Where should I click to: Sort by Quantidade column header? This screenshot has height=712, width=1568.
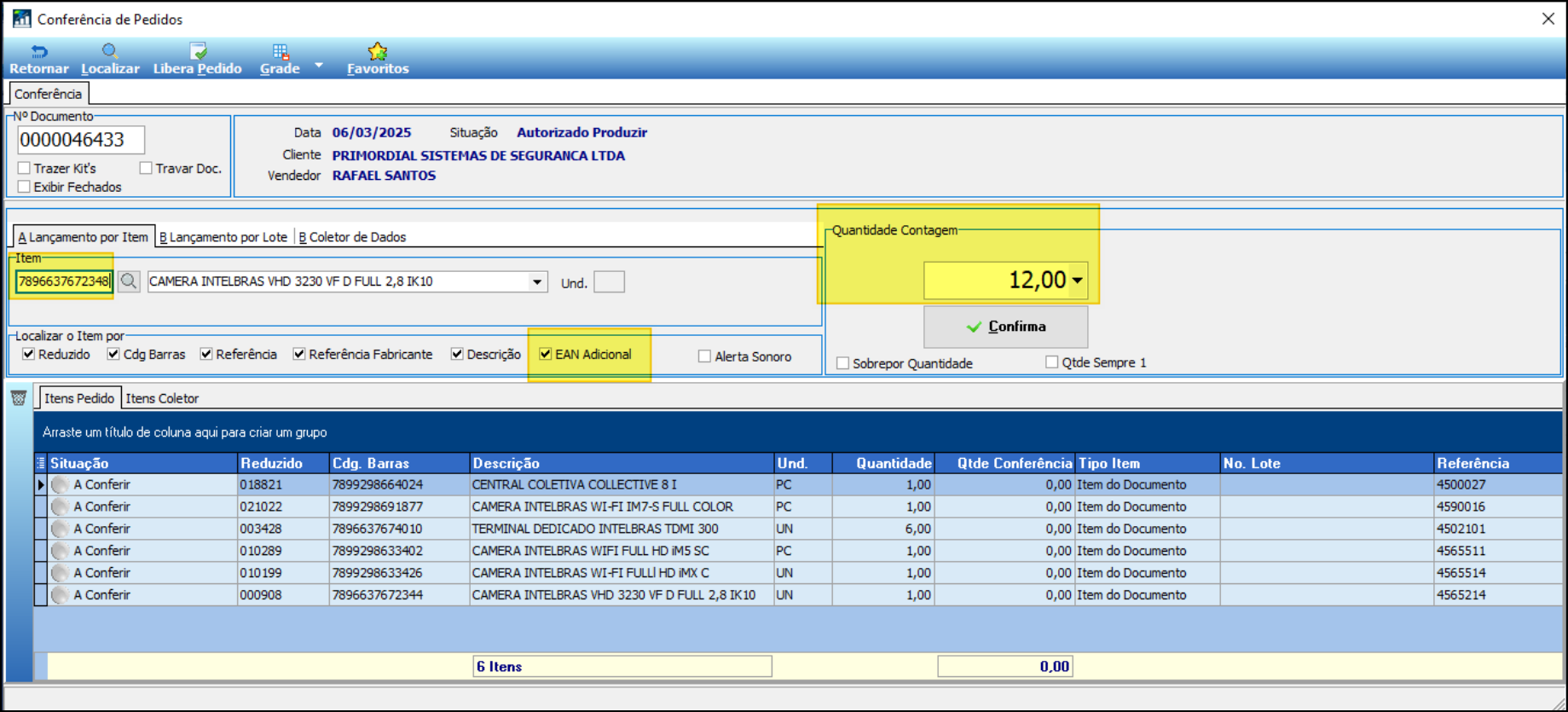tap(883, 463)
